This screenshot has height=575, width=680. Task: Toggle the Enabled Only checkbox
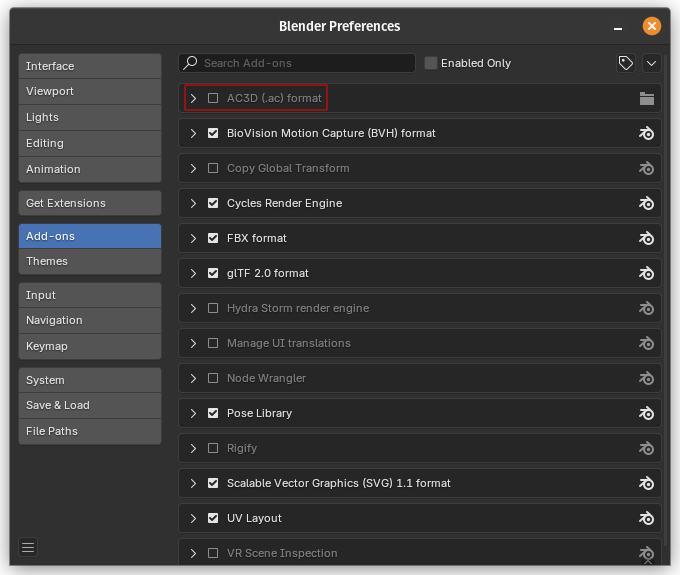coord(431,63)
